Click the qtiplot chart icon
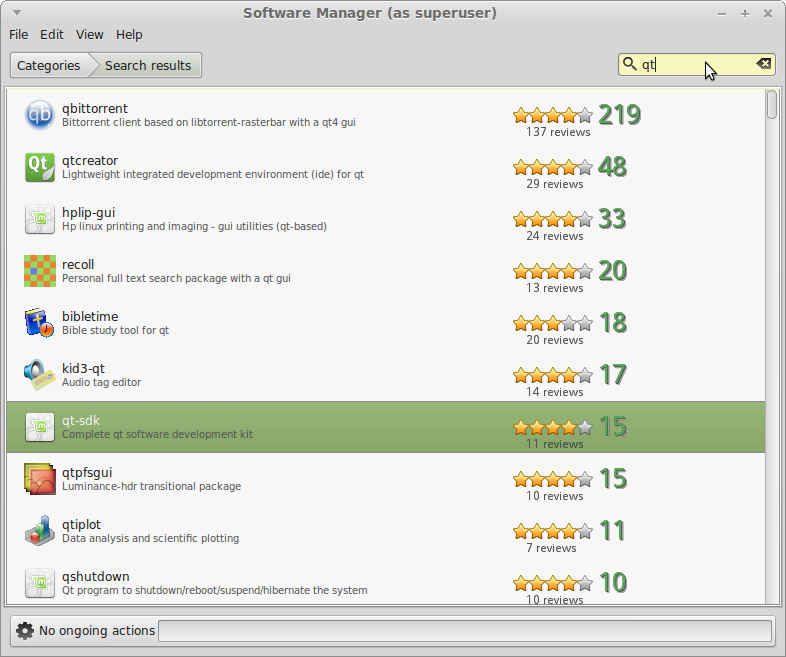Viewport: 786px width, 657px height. coord(40,531)
